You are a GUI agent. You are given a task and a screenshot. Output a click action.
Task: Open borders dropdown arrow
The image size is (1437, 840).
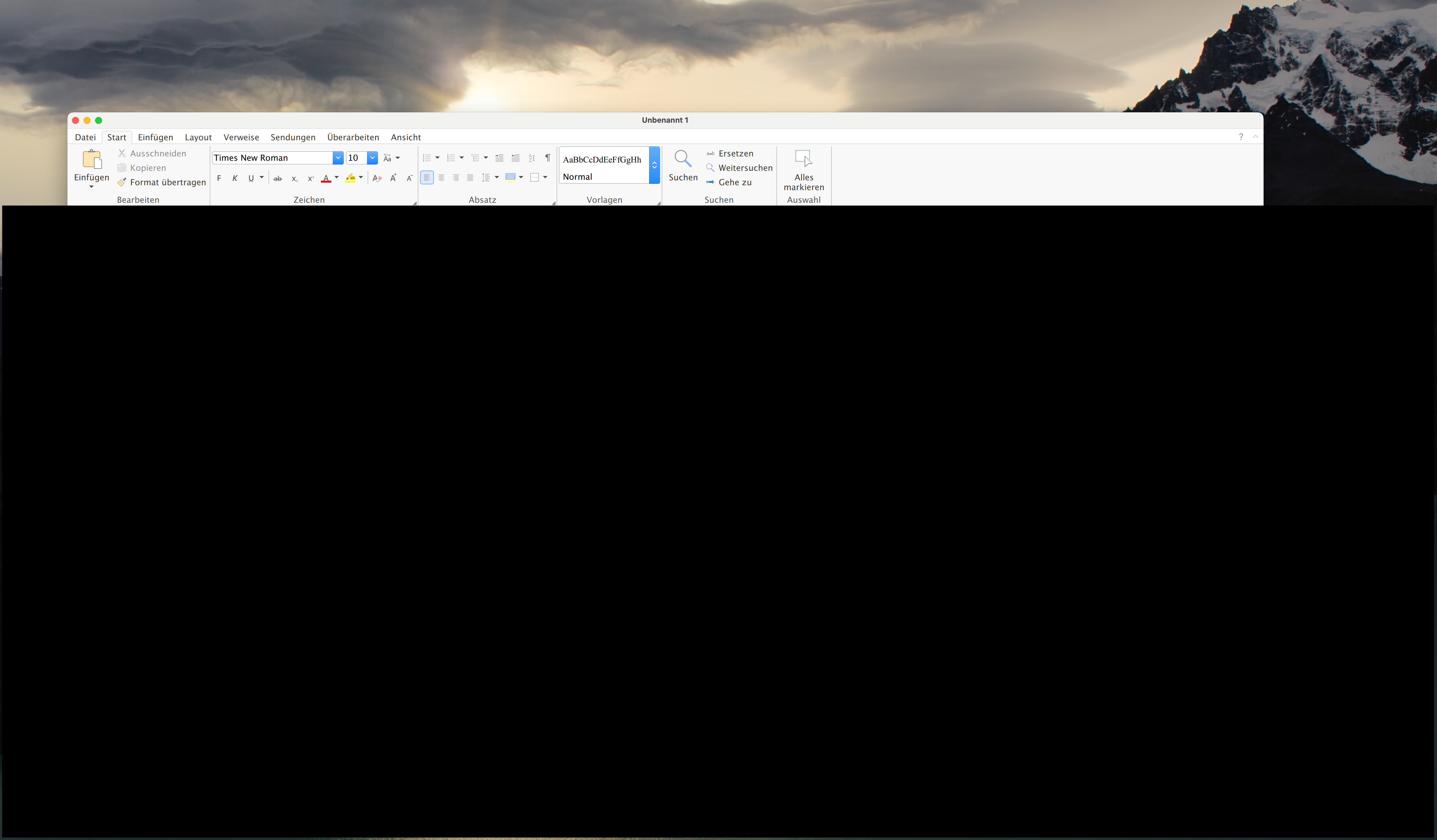545,177
